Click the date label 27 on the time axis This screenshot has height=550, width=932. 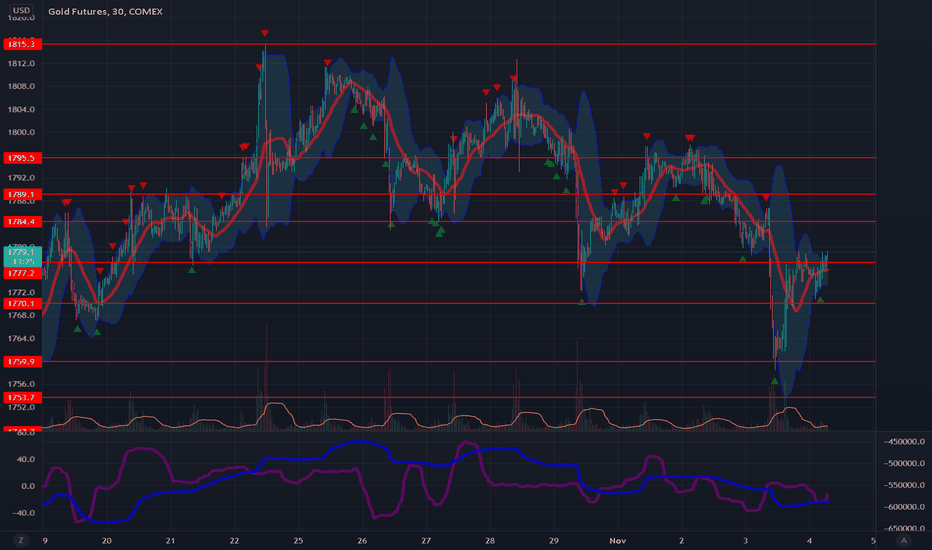point(426,540)
